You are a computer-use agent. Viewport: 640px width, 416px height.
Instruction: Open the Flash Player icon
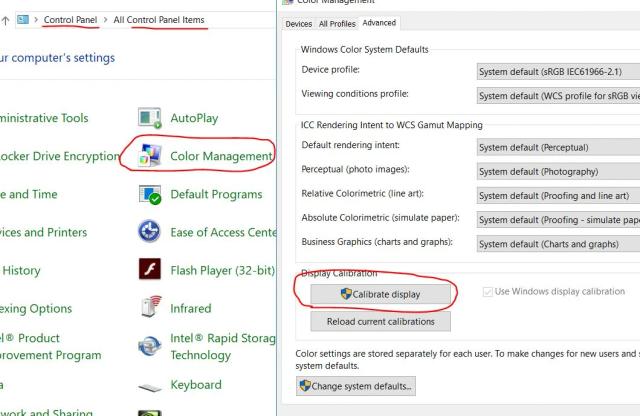pyautogui.click(x=149, y=269)
